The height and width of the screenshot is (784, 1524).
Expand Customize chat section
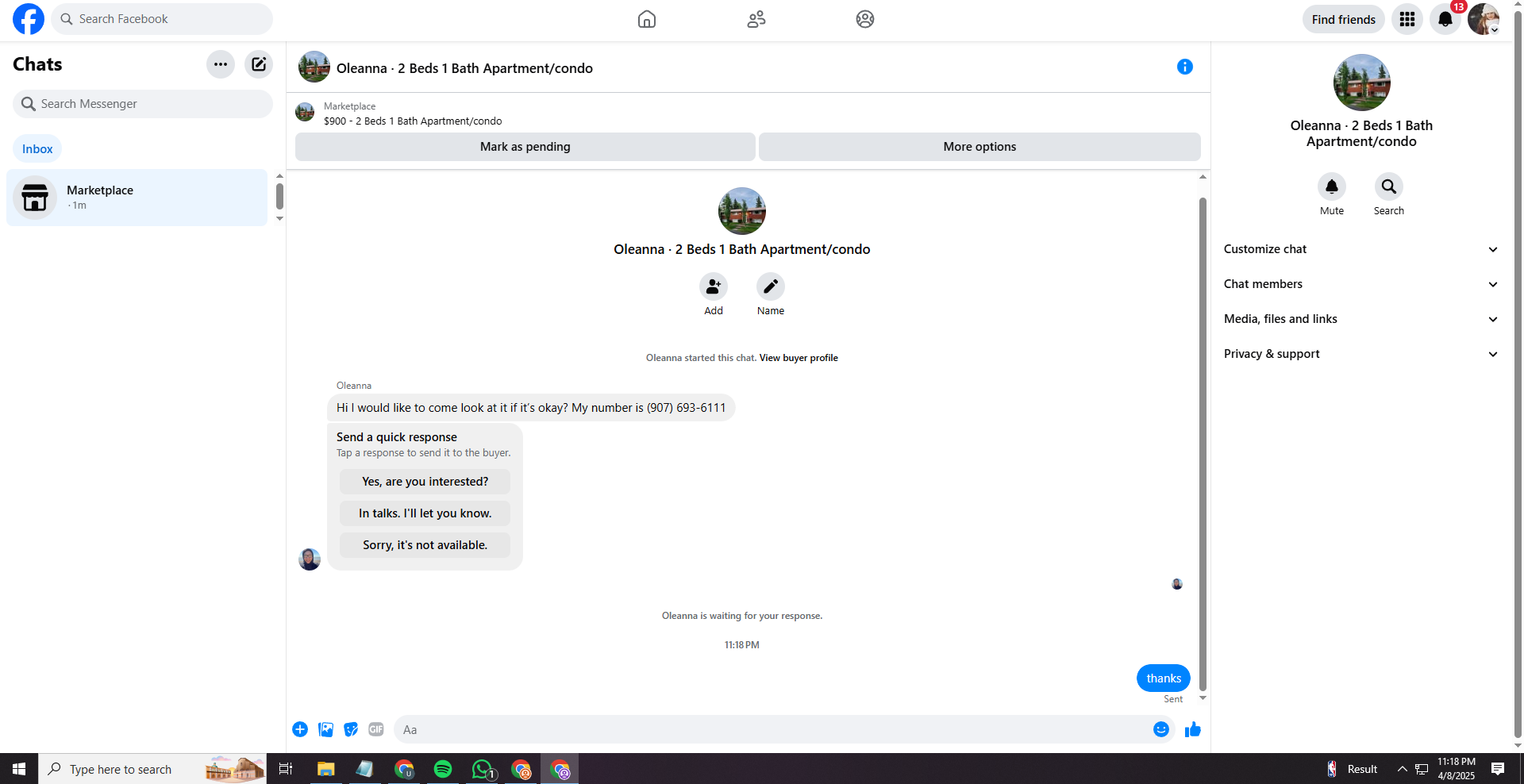coord(1361,249)
